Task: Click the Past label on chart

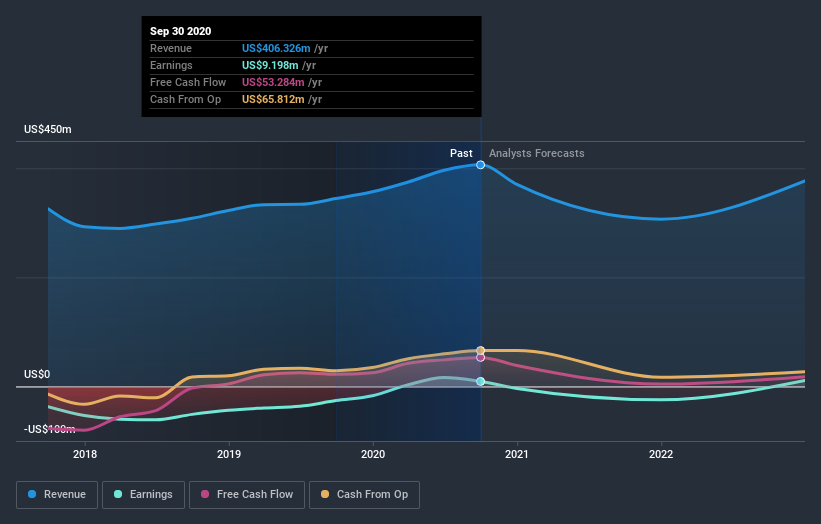Action: coord(461,153)
